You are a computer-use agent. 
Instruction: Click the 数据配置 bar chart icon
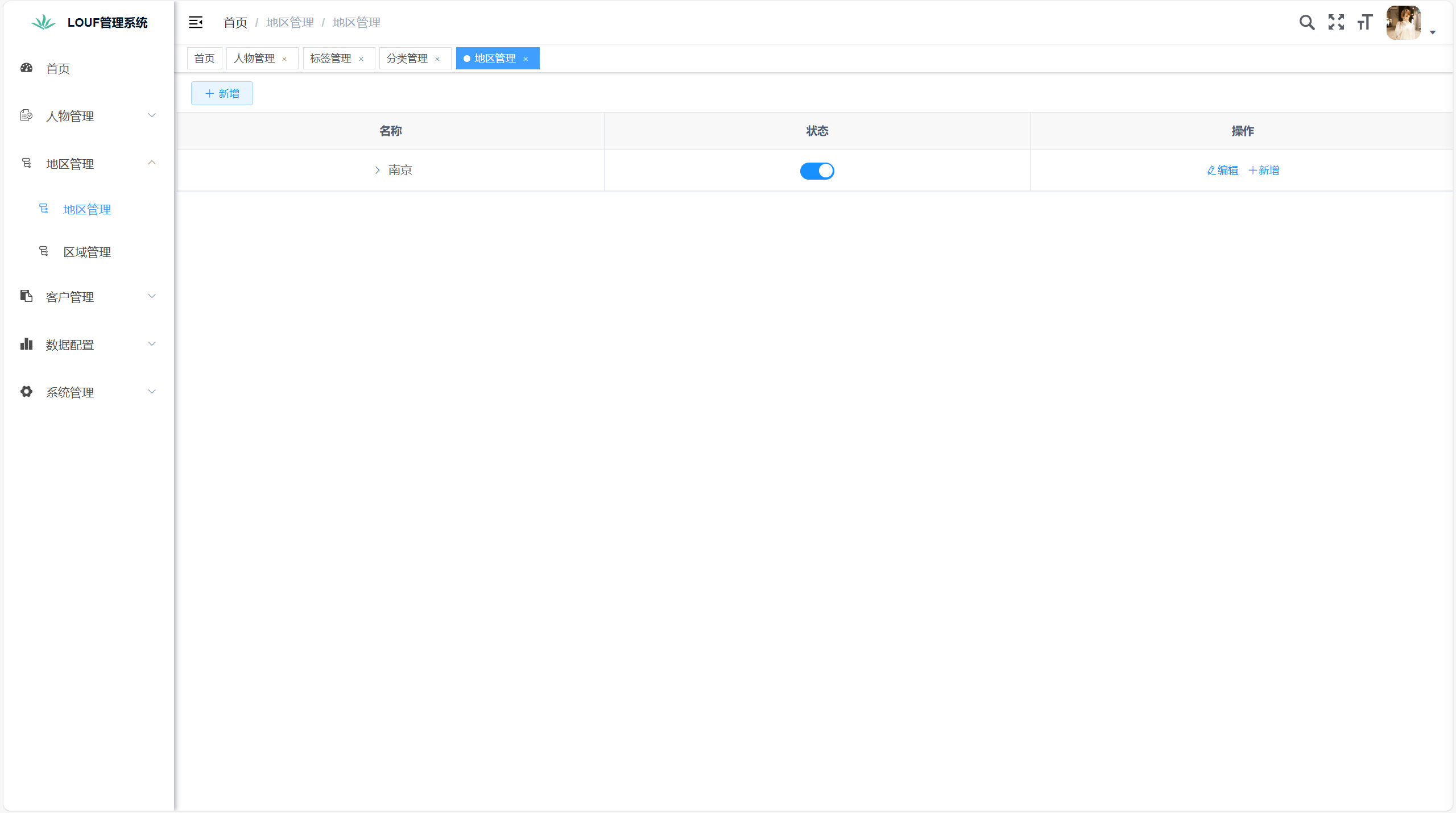[26, 344]
